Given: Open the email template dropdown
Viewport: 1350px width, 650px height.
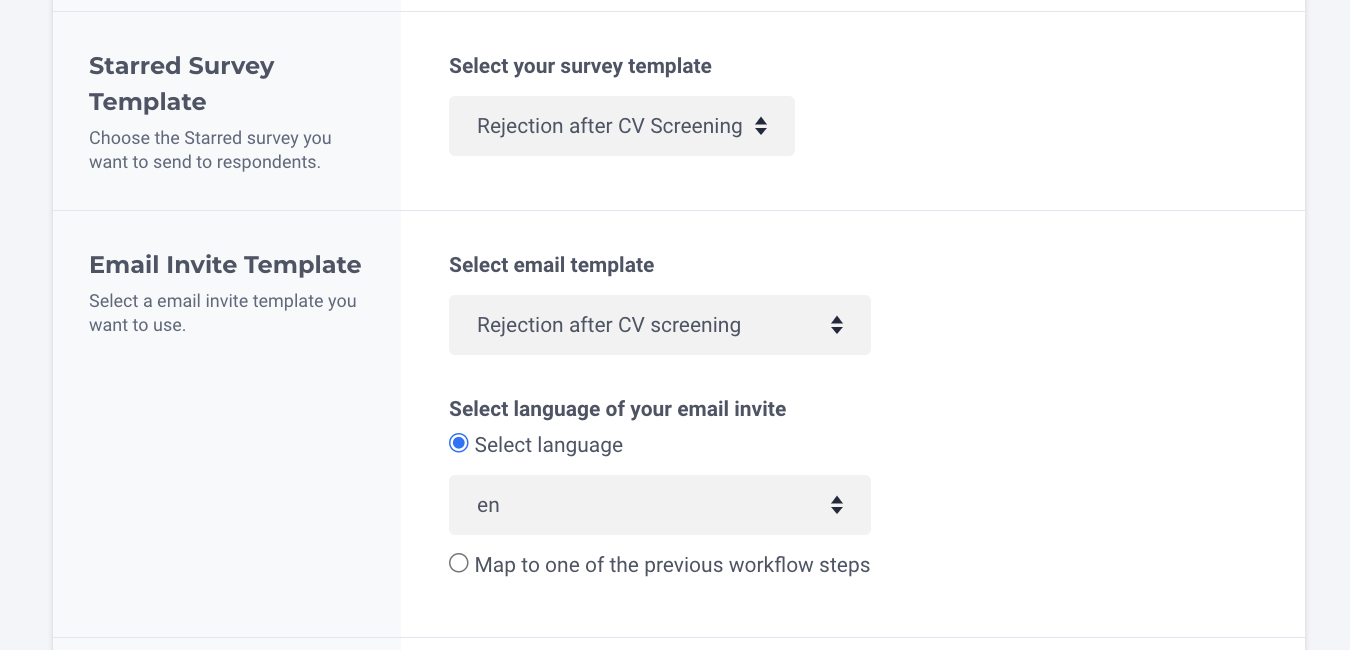Looking at the screenshot, I should pyautogui.click(x=659, y=325).
